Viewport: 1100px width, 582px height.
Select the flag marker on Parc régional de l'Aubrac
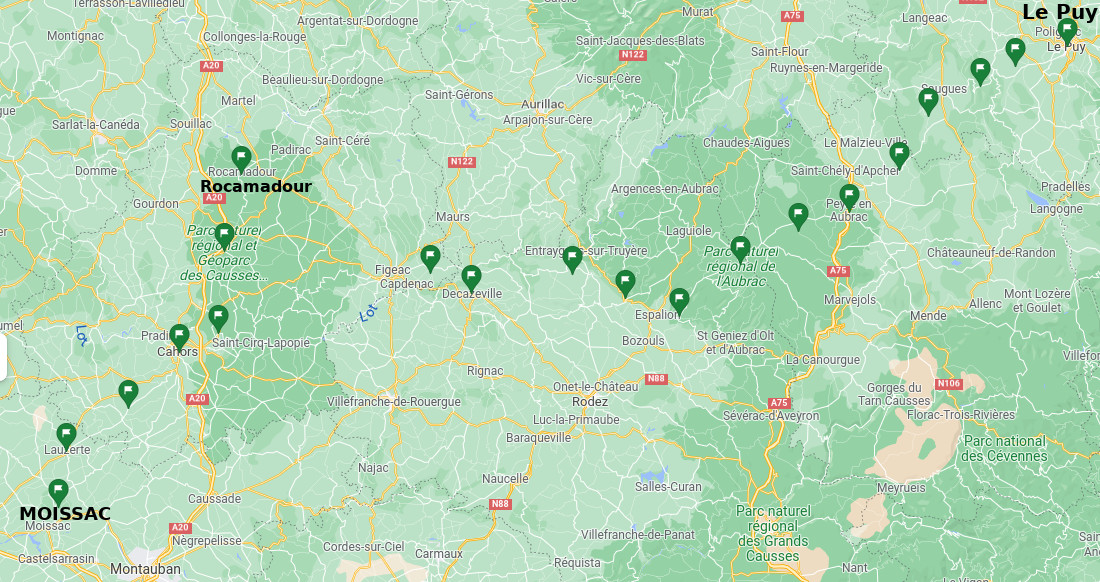(x=741, y=250)
